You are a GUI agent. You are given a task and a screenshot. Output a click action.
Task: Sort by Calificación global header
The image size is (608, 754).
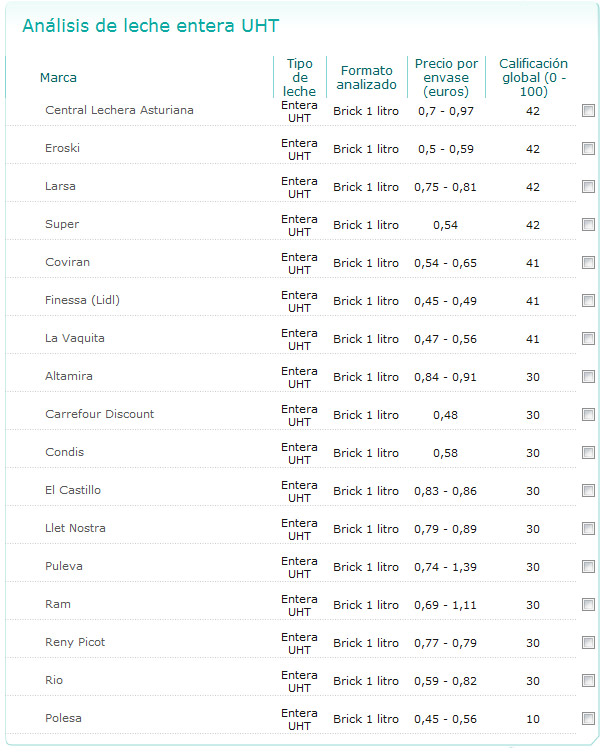coord(533,77)
